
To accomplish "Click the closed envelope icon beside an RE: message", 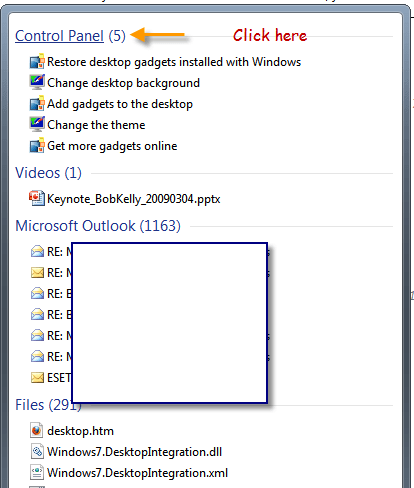I will (x=37, y=272).
